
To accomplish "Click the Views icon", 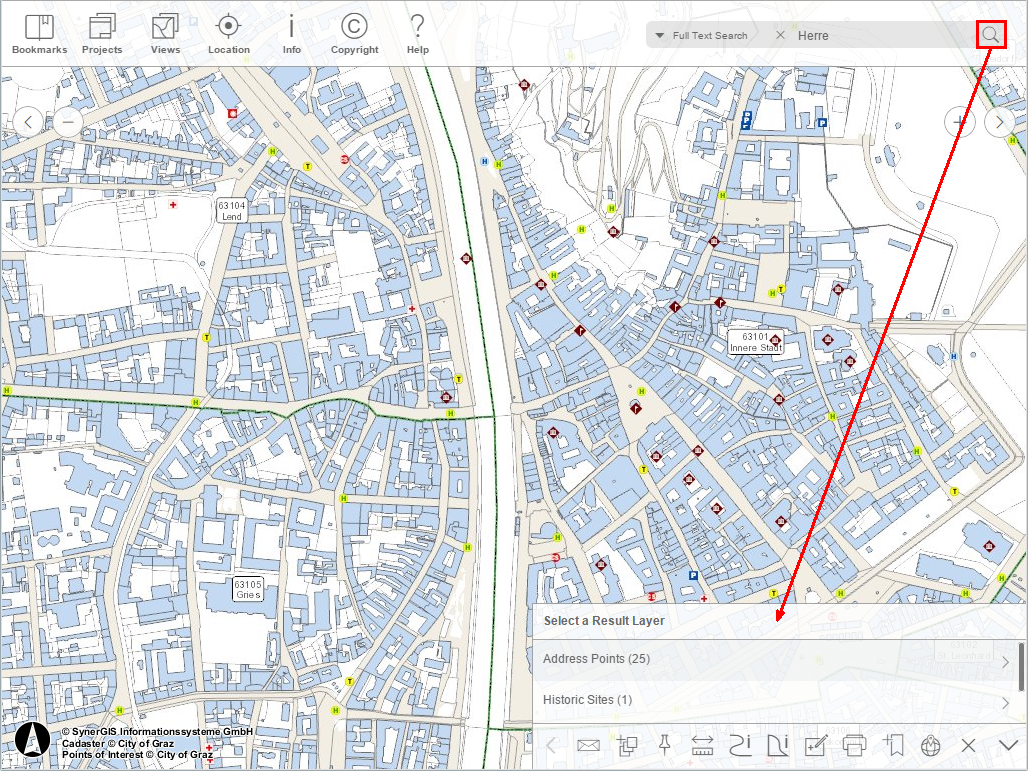I will pyautogui.click(x=165, y=34).
